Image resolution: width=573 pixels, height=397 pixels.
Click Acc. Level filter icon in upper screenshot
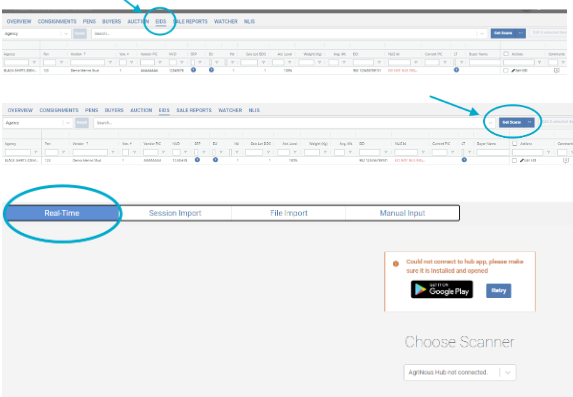click(x=289, y=63)
